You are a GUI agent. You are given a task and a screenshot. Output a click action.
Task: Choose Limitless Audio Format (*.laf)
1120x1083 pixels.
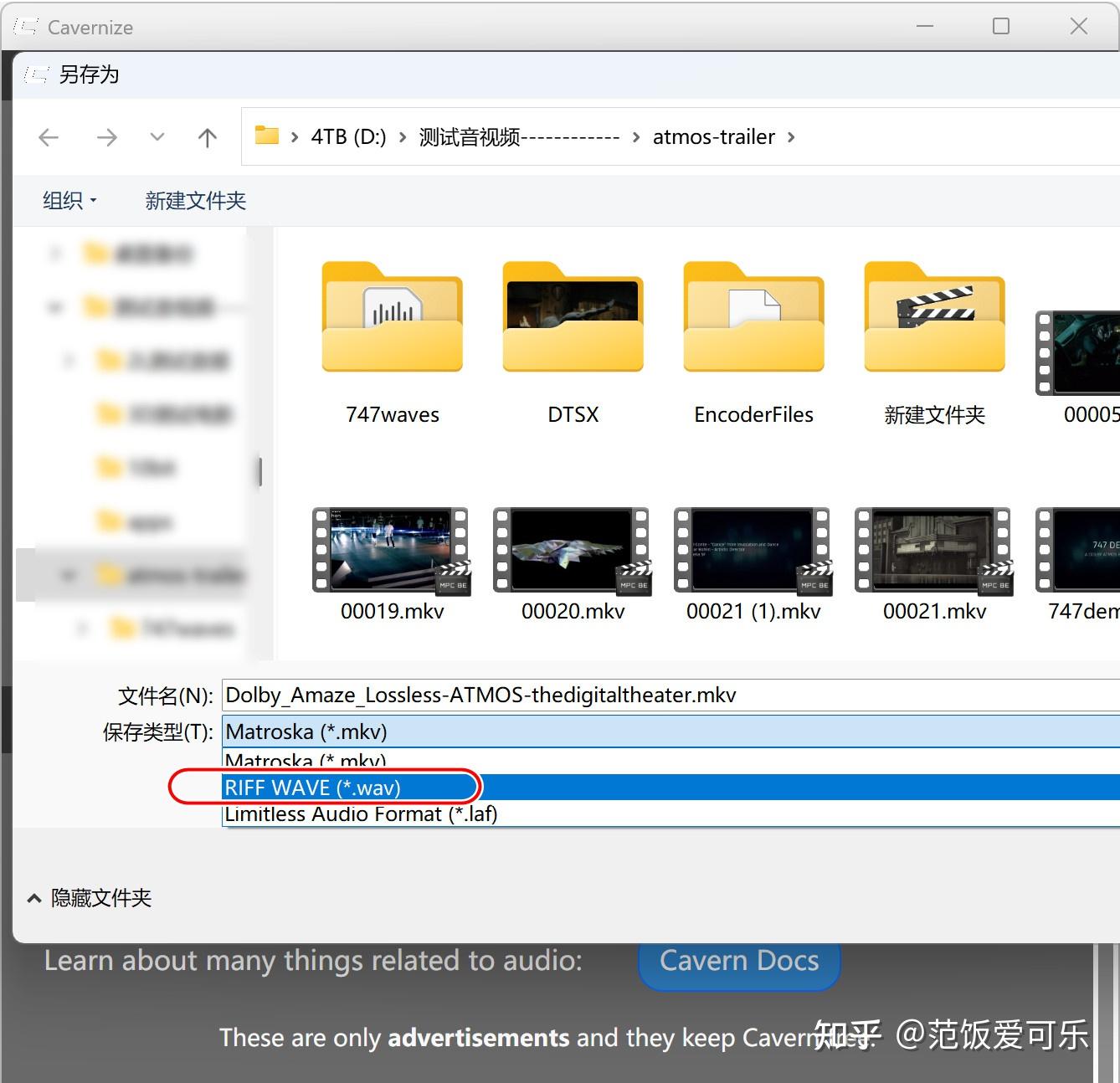coord(359,814)
